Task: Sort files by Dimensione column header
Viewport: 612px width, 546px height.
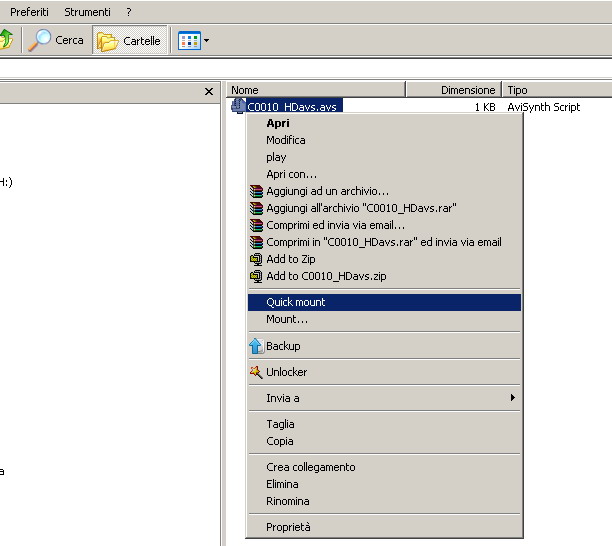Action: click(454, 90)
